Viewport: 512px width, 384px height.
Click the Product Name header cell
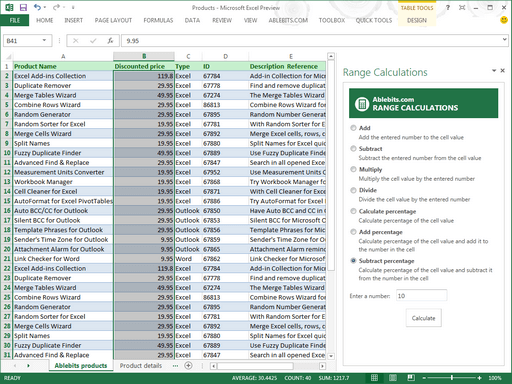[x=63, y=66]
